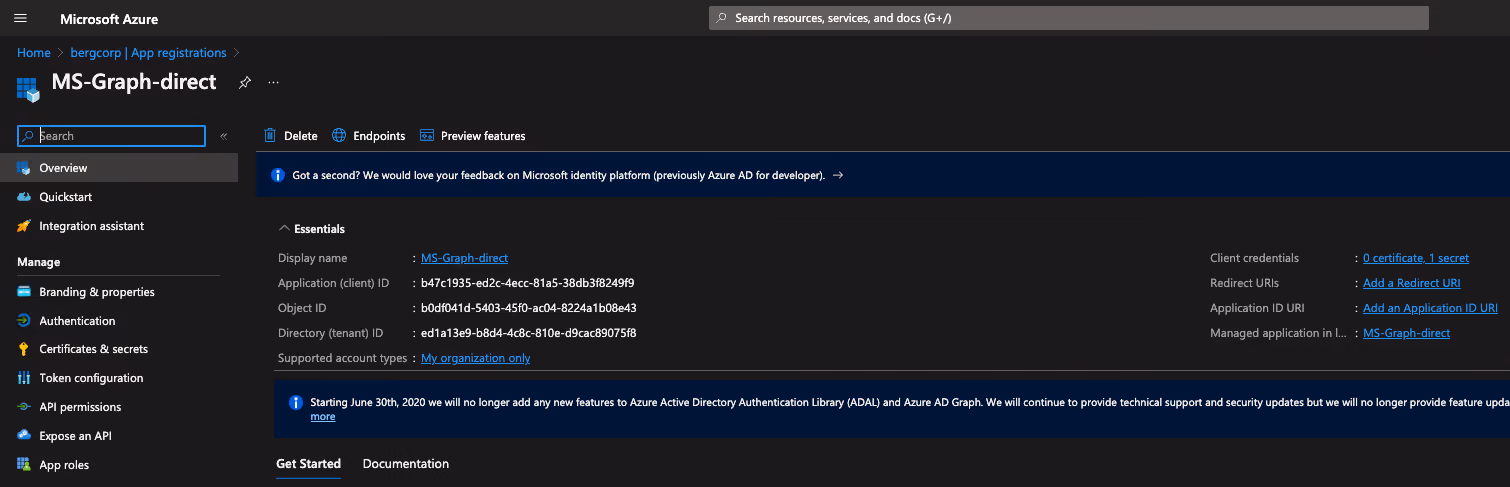Click the sidebar Search field
Screen dimensions: 1510x487
point(112,136)
